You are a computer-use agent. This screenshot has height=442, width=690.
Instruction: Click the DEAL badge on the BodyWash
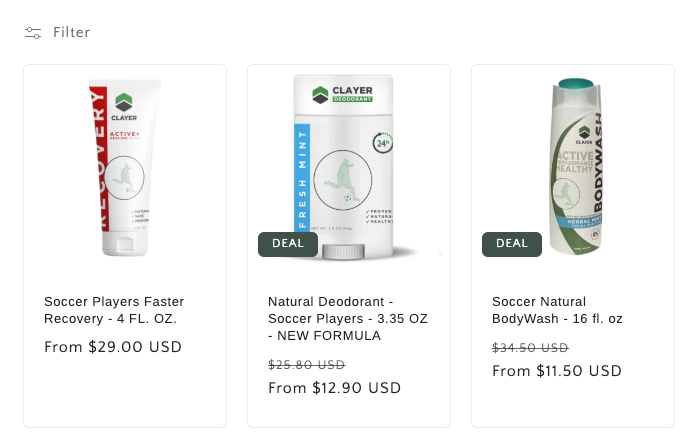(x=512, y=244)
